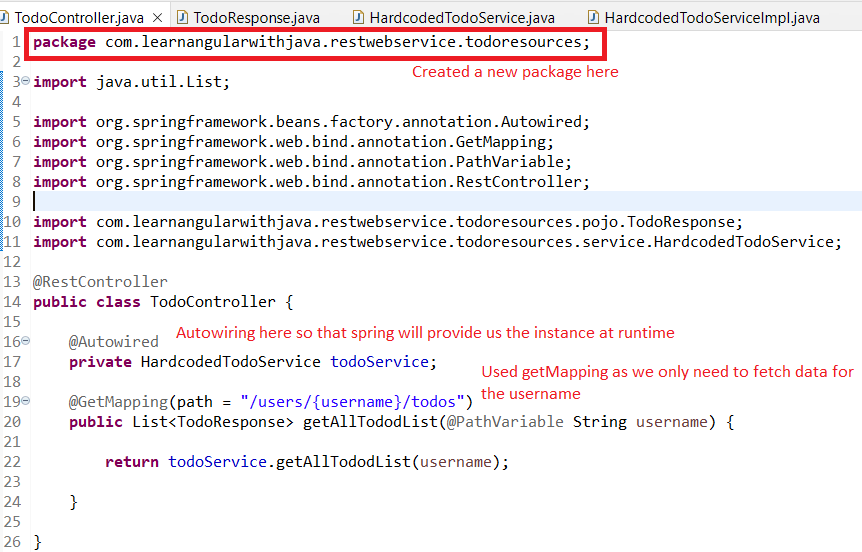862x552 pixels.
Task: Click the 'TodoController' class name
Action: click(x=213, y=302)
